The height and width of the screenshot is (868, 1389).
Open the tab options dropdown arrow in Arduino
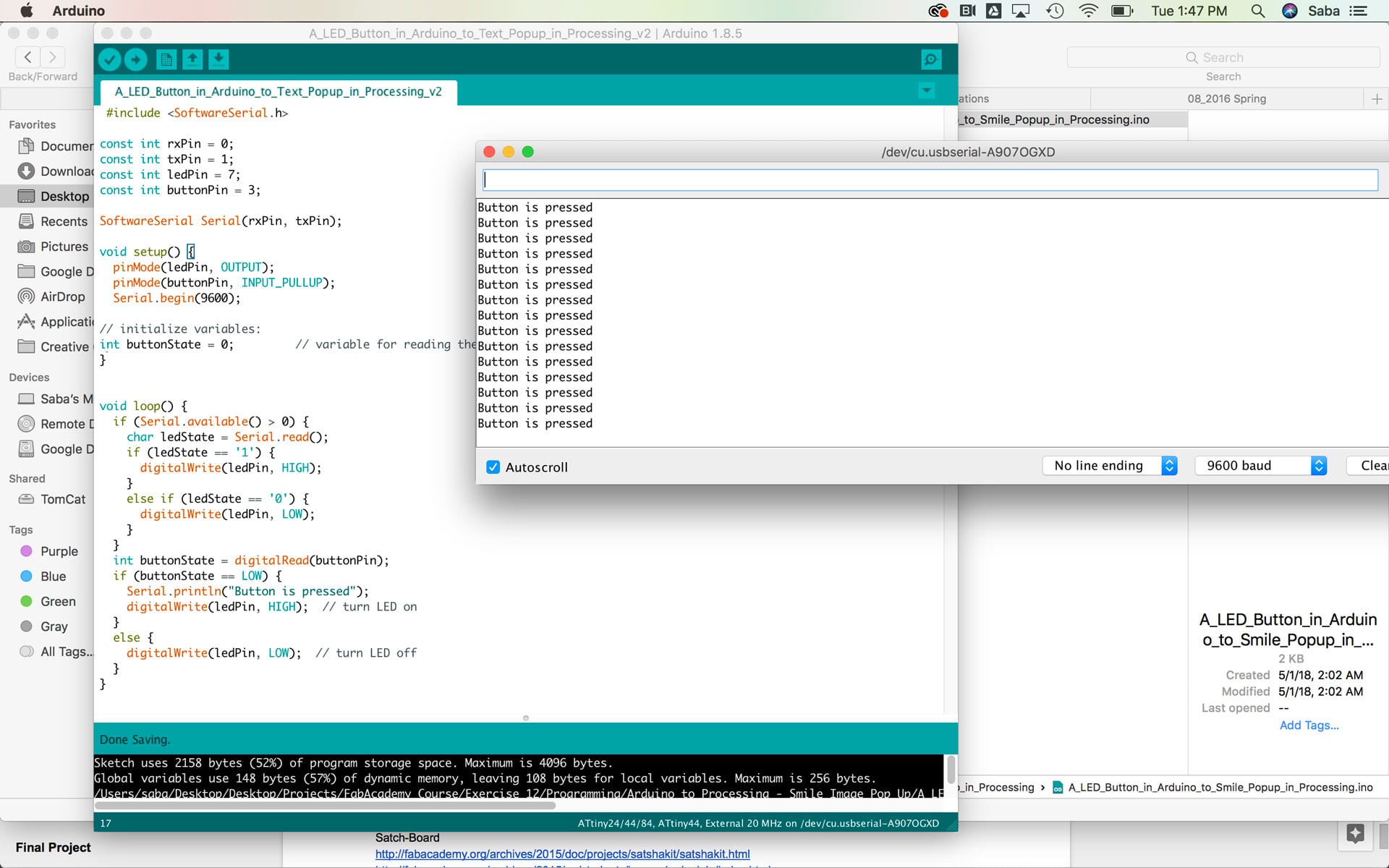coord(926,90)
